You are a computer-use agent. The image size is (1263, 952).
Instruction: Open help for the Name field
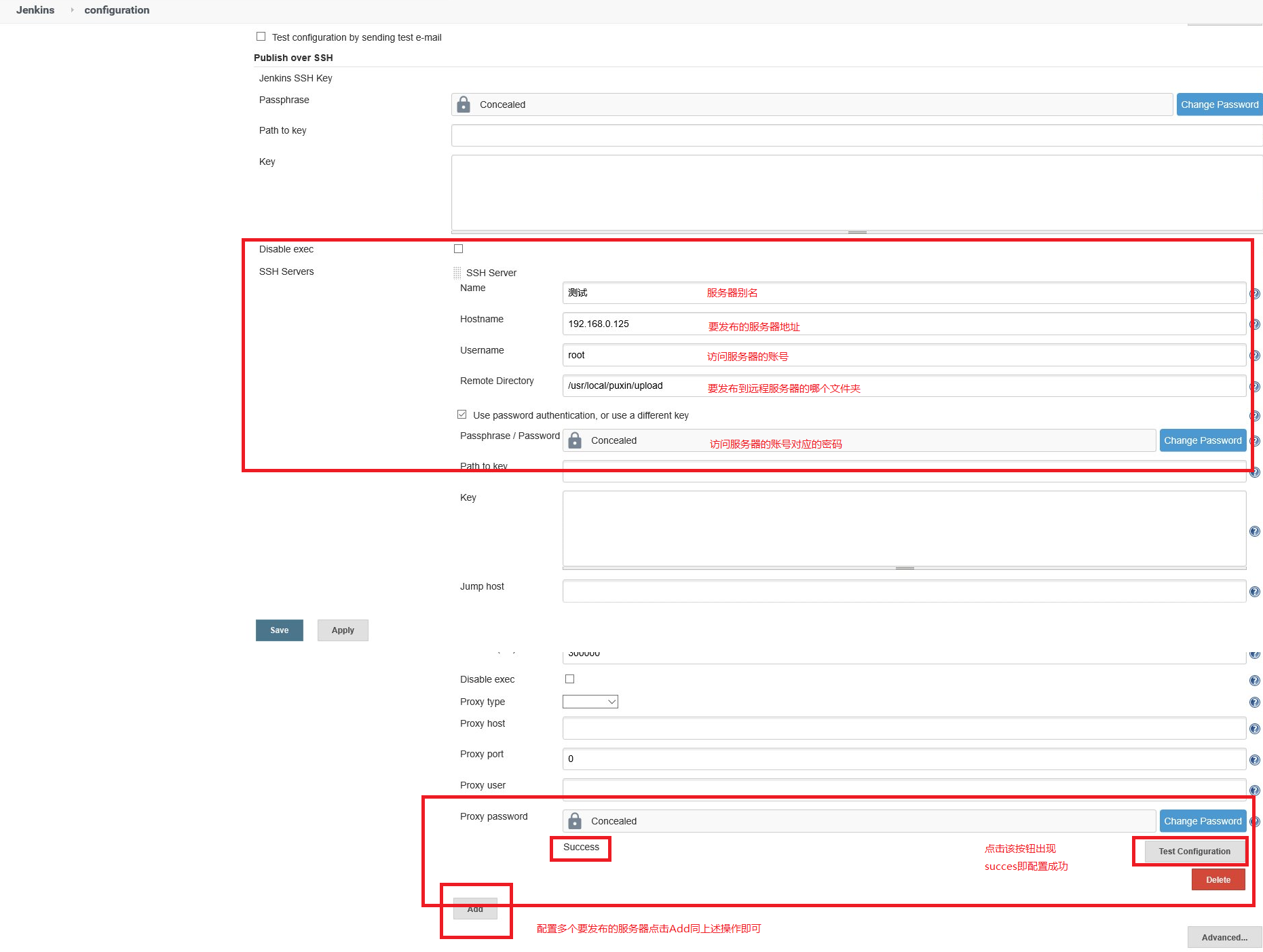[1255, 294]
